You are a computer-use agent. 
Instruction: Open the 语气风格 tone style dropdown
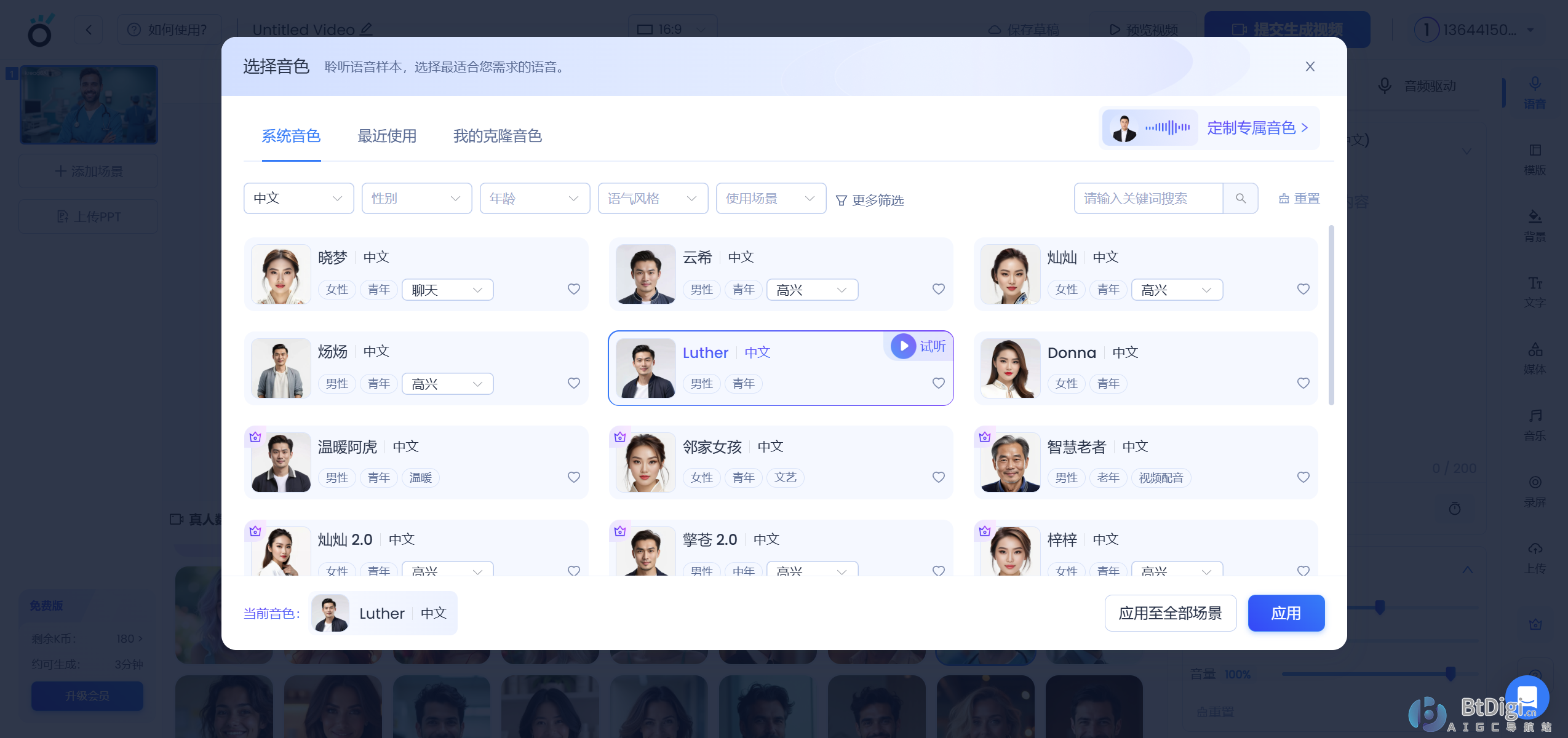653,198
